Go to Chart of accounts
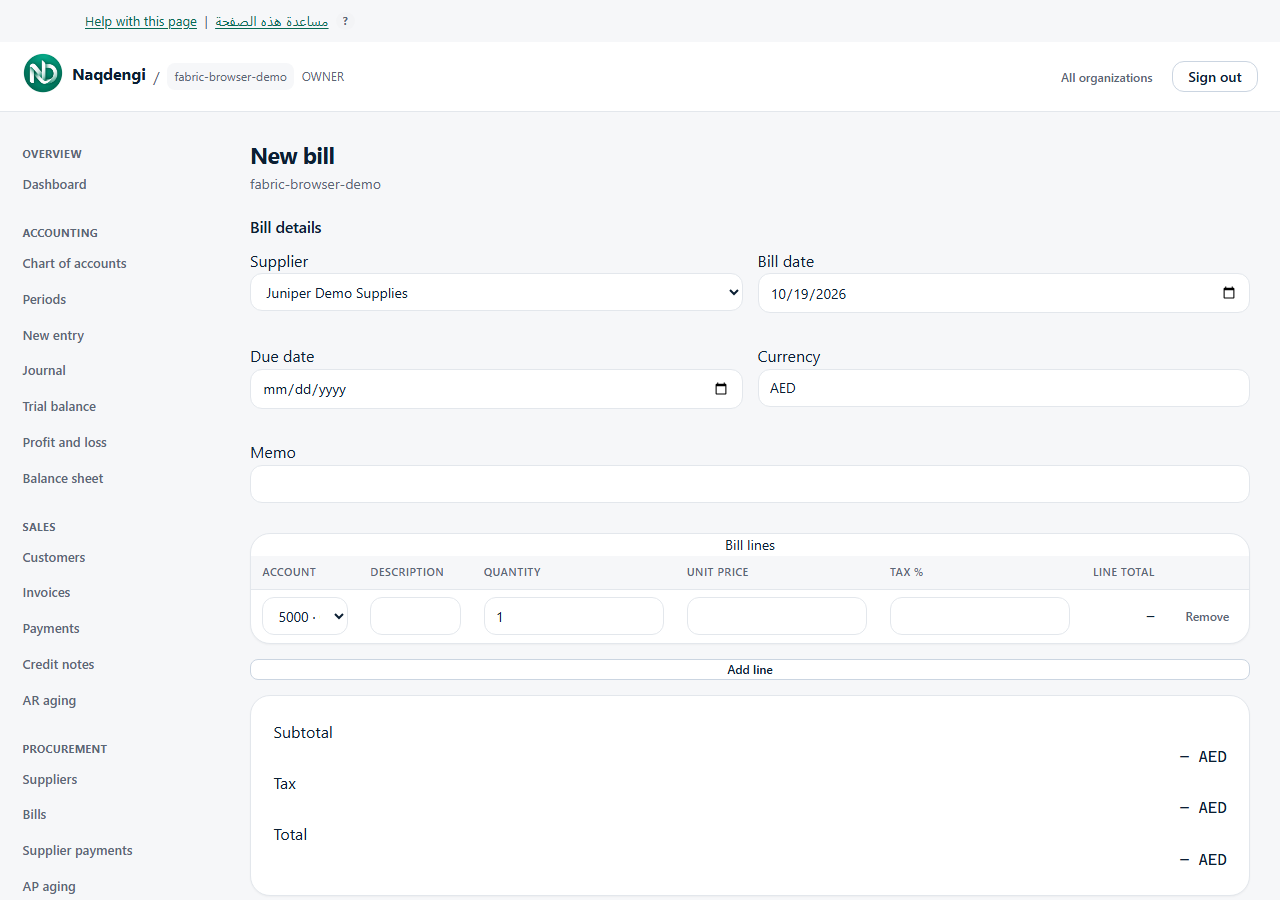This screenshot has width=1280, height=900. click(75, 263)
